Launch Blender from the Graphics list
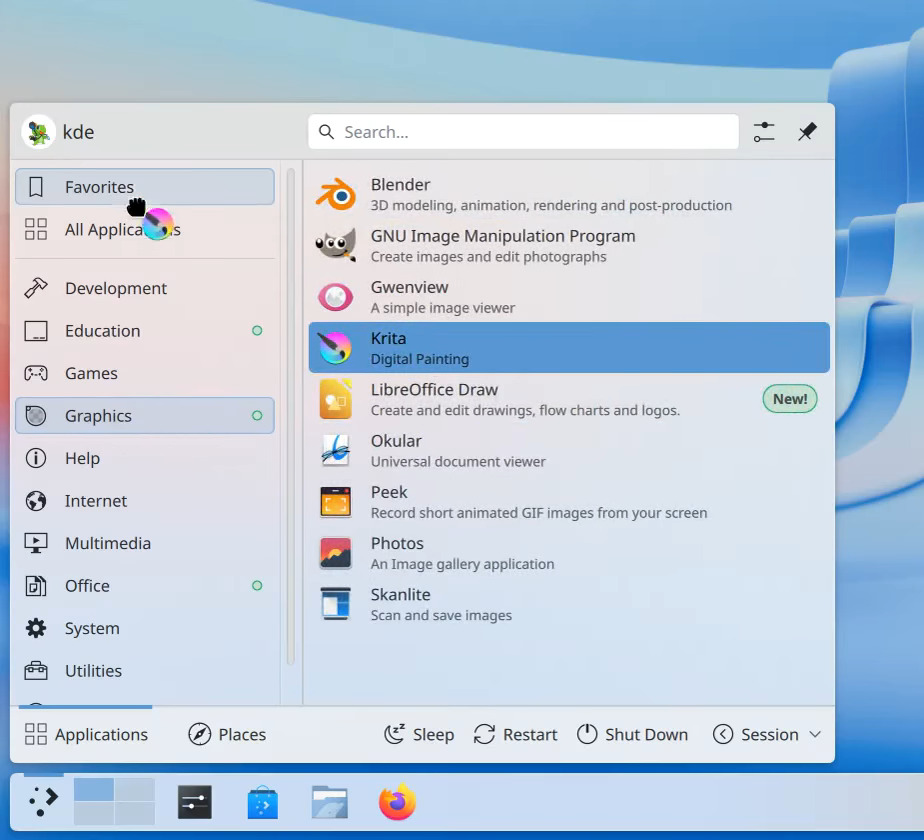The image size is (924, 840). (x=569, y=194)
